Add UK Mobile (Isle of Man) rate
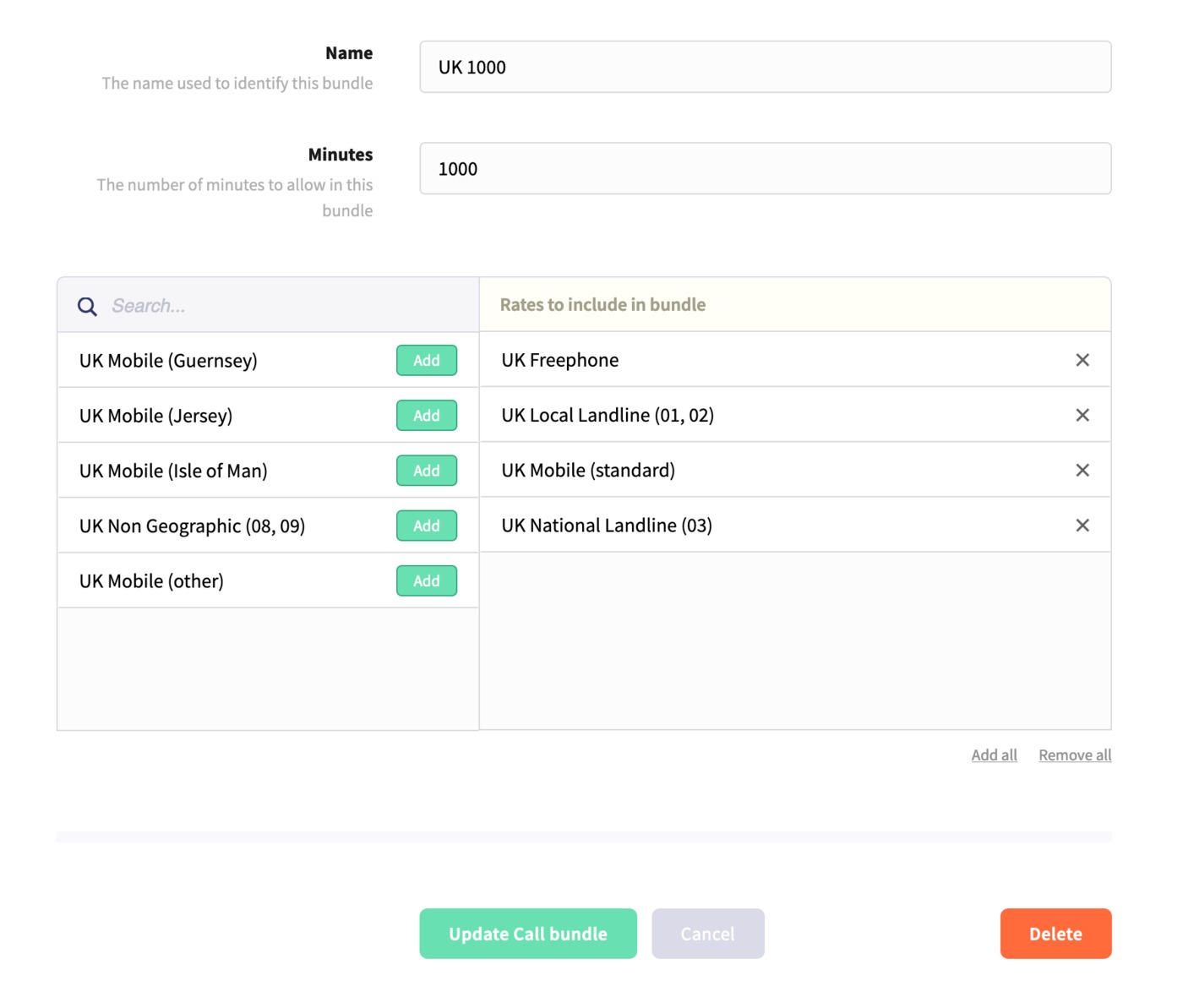 click(x=427, y=471)
